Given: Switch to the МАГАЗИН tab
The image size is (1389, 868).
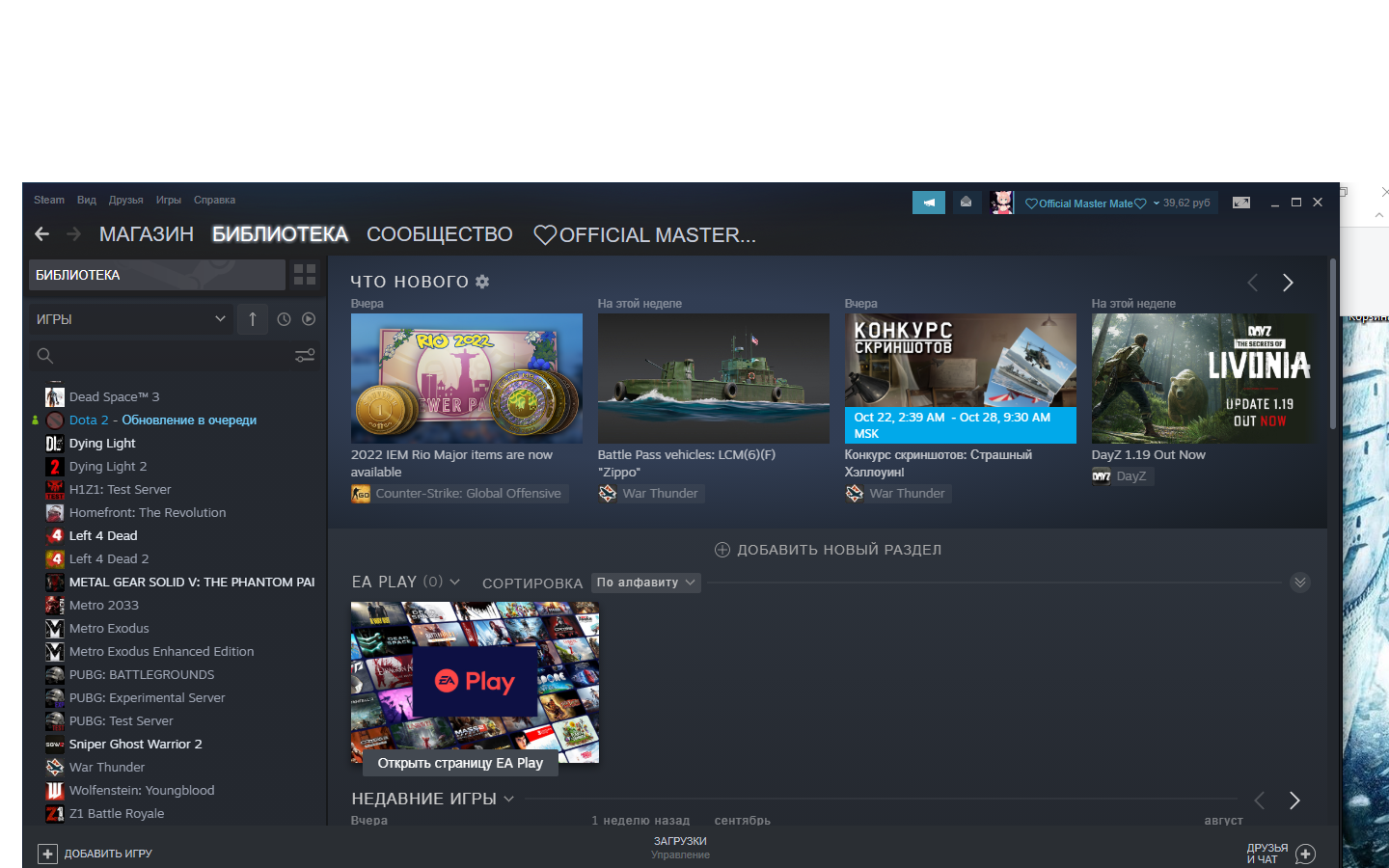Looking at the screenshot, I should tap(147, 234).
